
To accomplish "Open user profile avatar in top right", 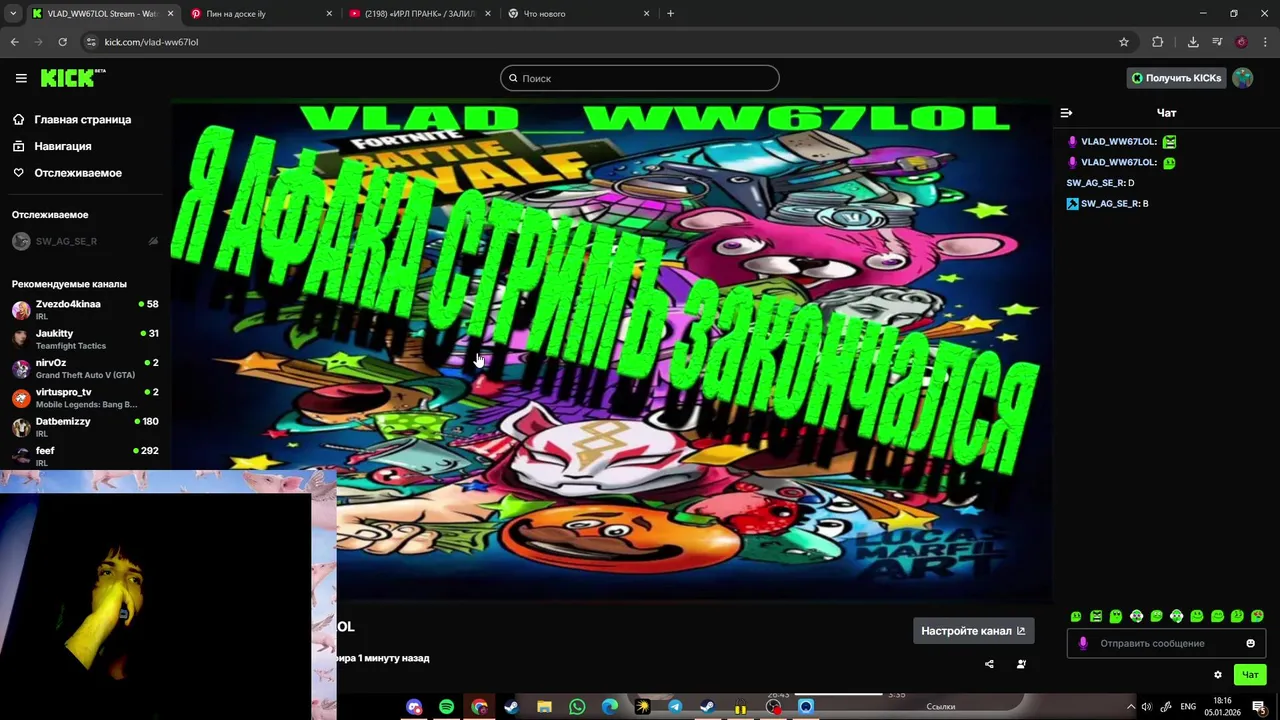I will [1242, 78].
